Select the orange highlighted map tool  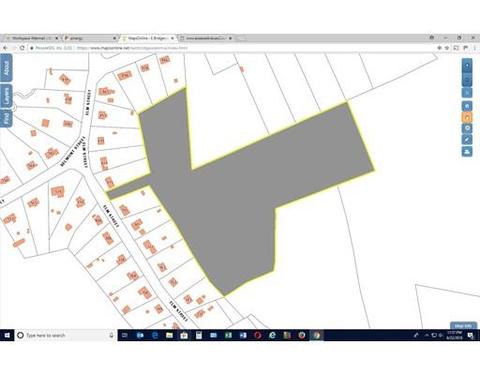[467, 117]
